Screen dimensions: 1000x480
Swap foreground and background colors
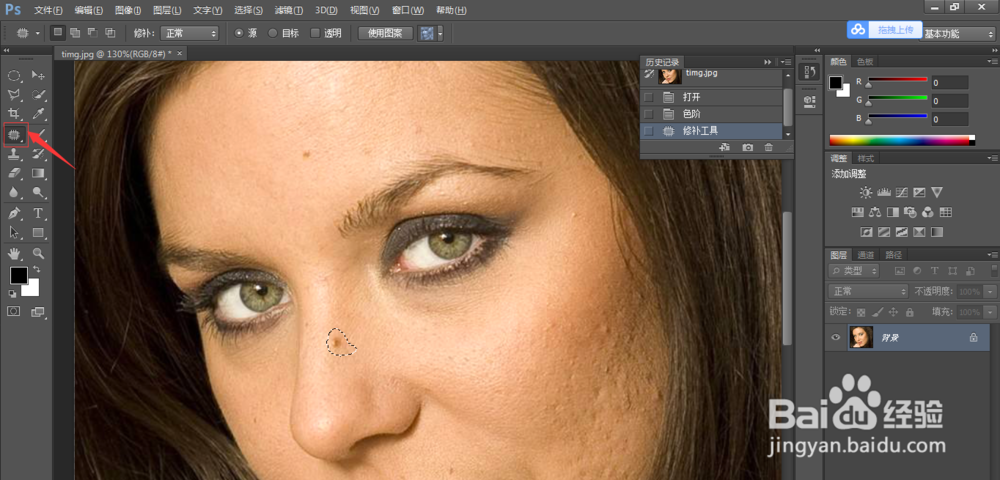(x=37, y=269)
